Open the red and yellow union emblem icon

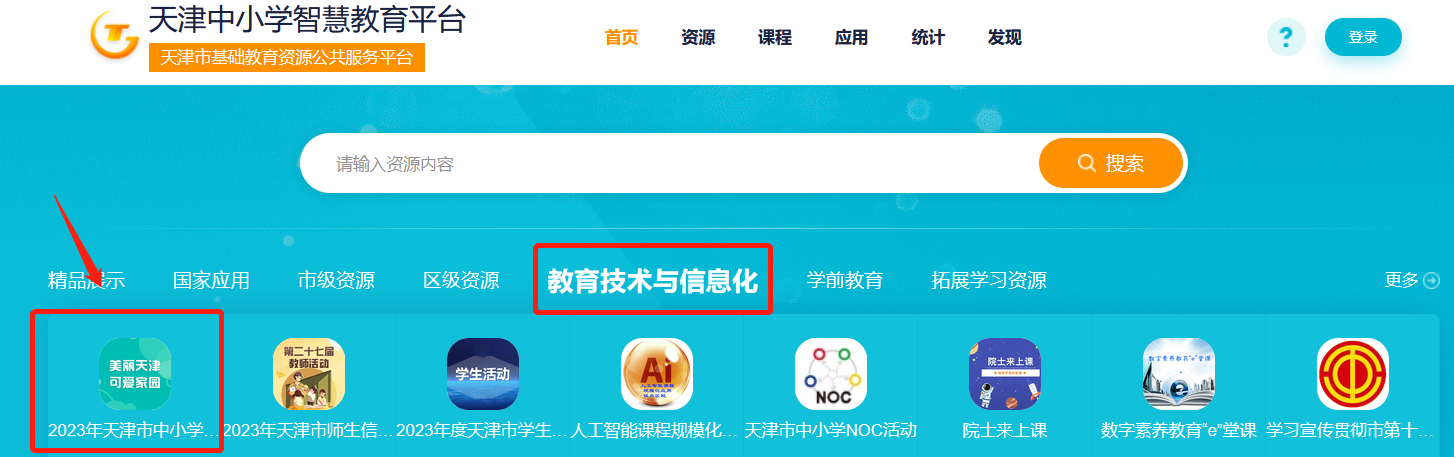[1353, 374]
